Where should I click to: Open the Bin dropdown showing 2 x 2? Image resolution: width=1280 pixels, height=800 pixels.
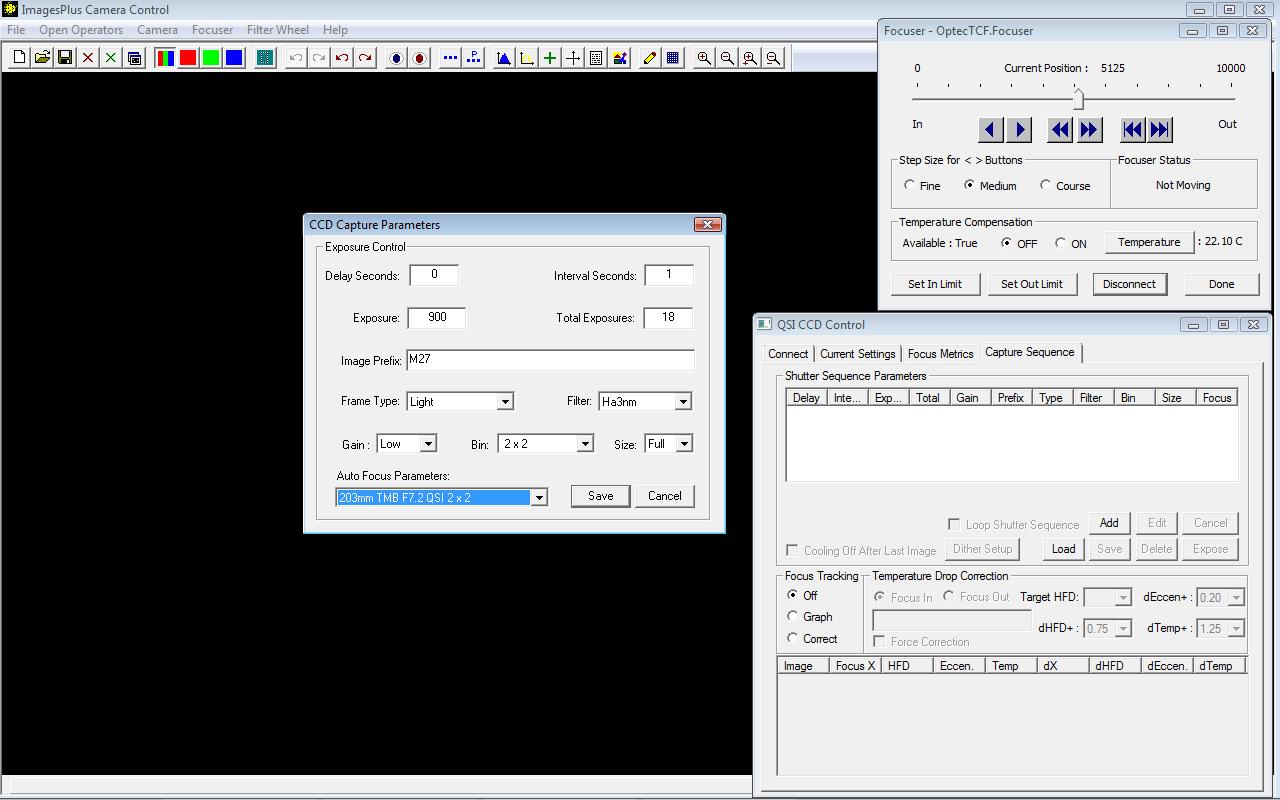click(x=585, y=444)
